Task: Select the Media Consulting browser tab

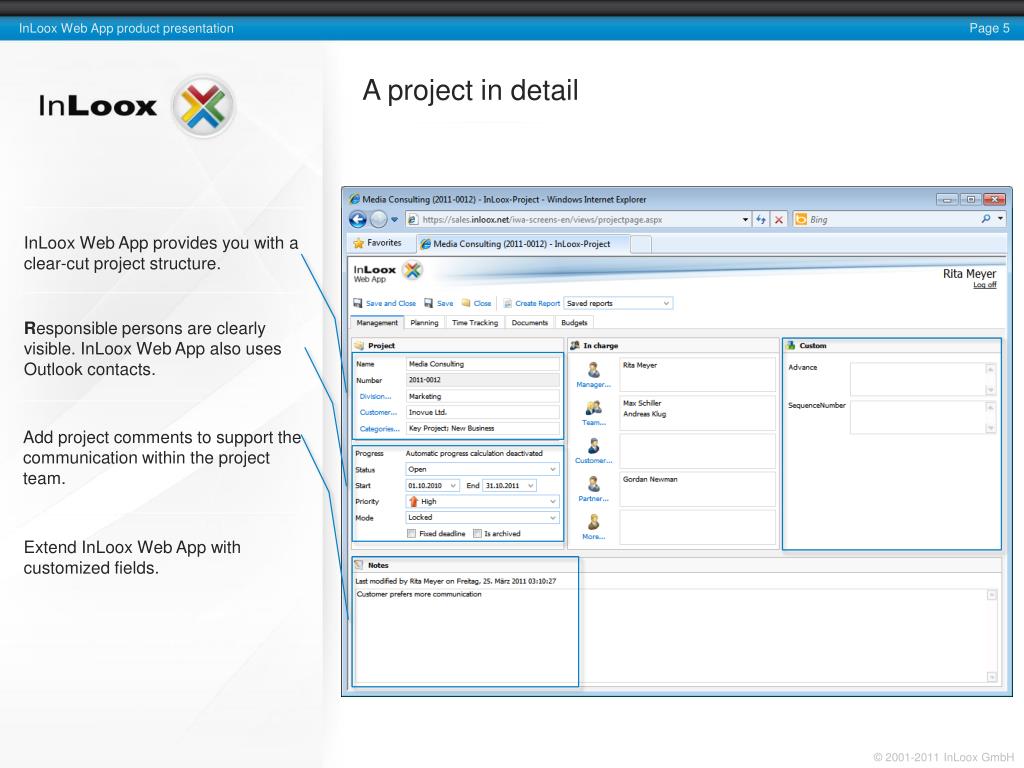Action: tap(522, 244)
